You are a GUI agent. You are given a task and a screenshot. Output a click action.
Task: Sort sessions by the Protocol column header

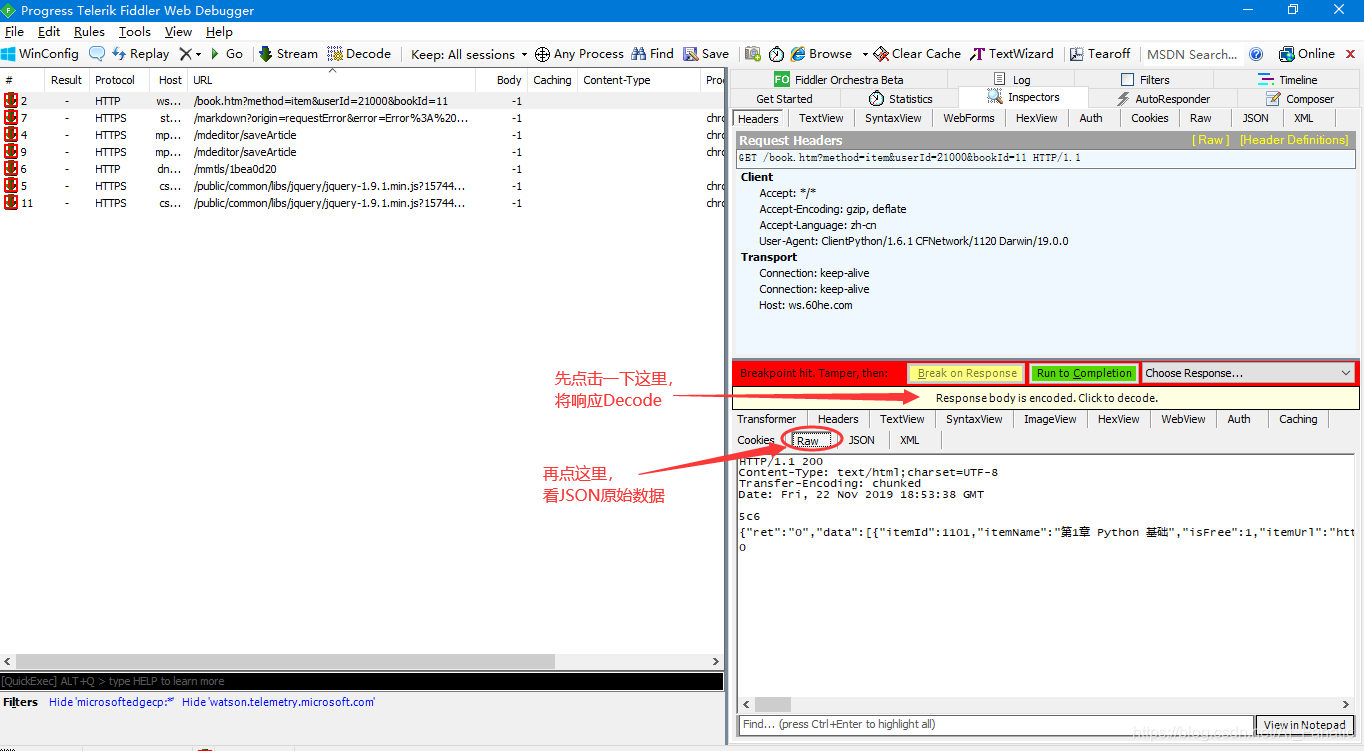tap(118, 80)
